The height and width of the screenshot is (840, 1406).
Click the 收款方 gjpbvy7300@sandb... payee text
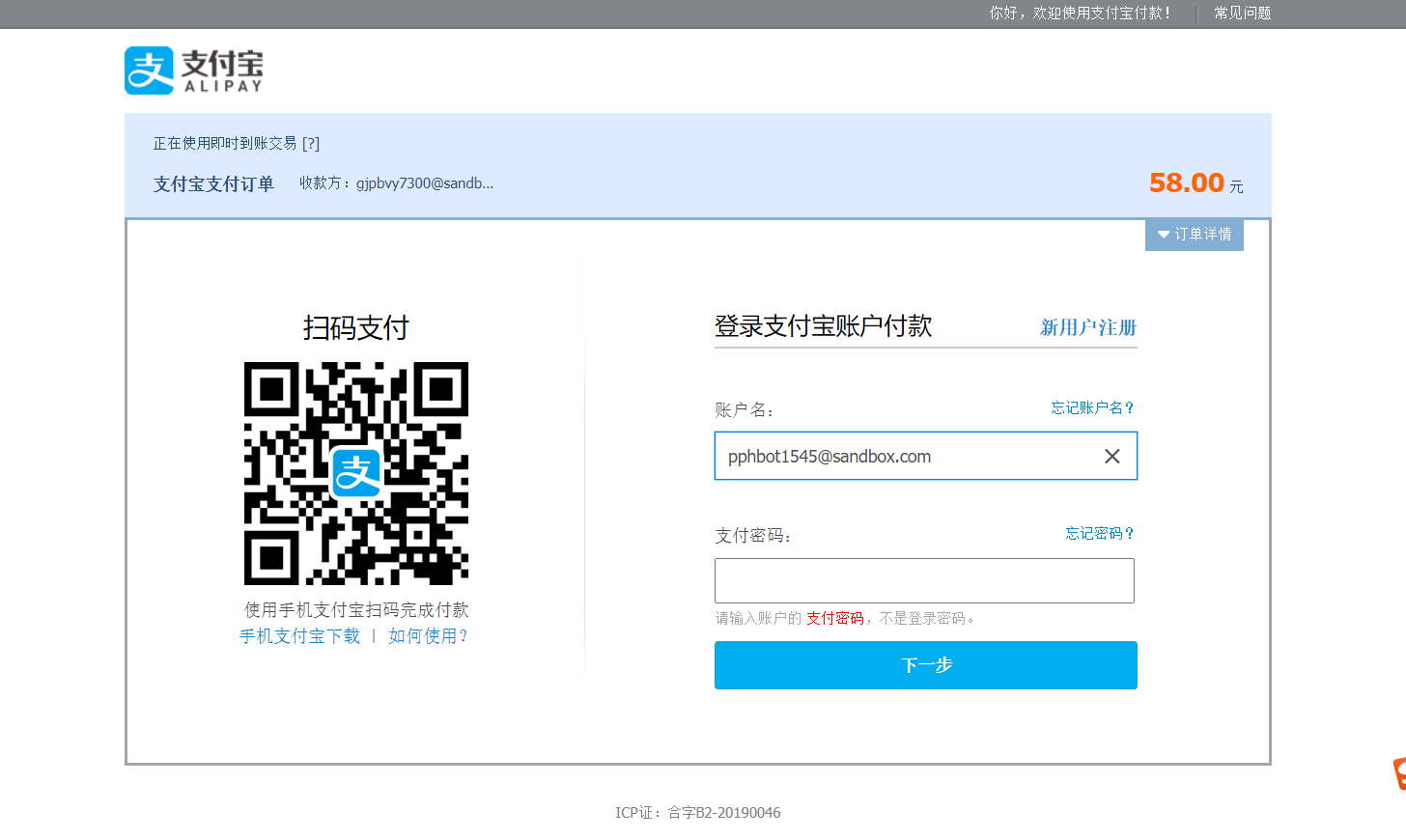[x=396, y=183]
